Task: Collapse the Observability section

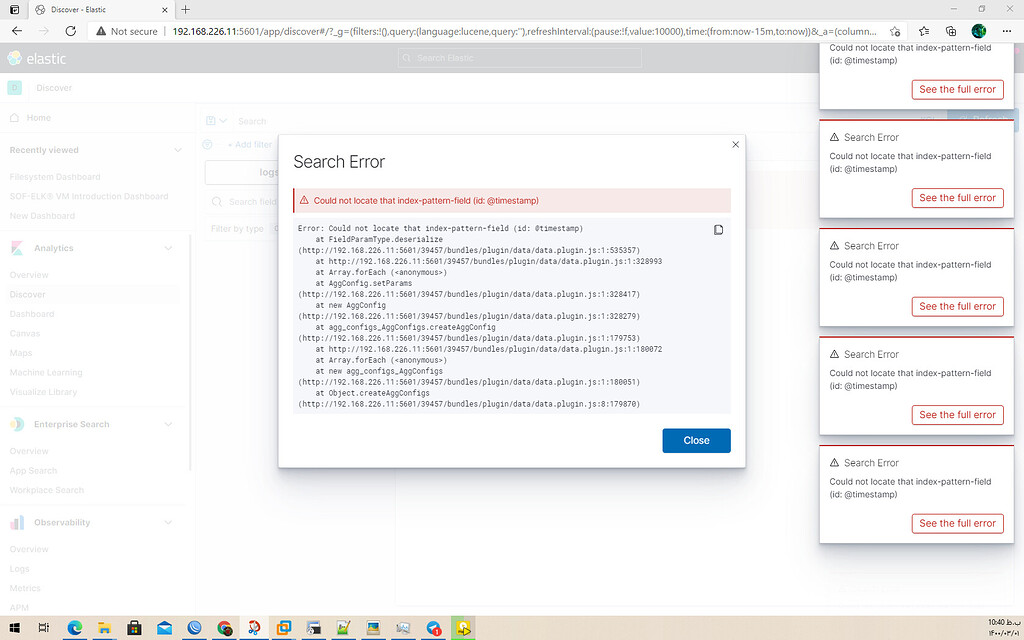Action: tap(169, 521)
